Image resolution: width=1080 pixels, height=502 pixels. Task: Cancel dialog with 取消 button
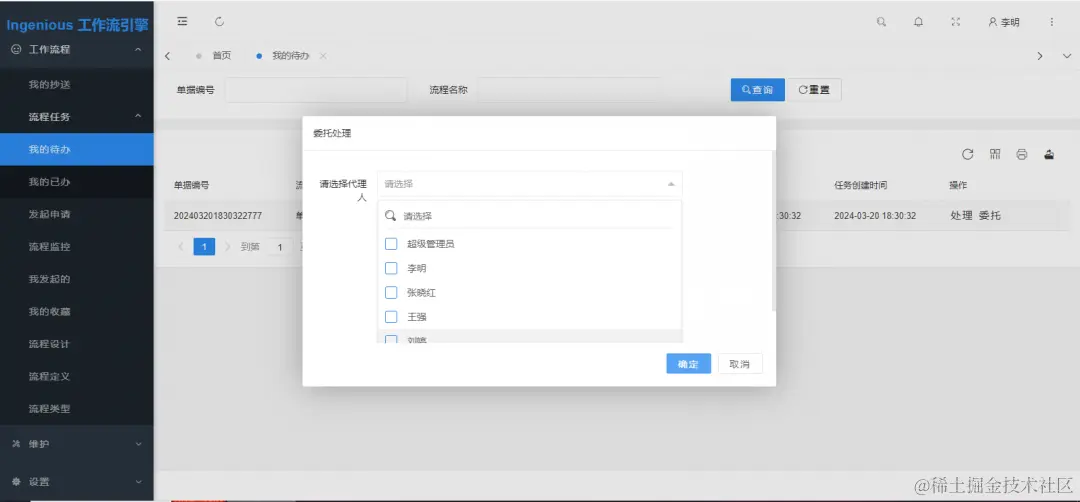[x=740, y=364]
